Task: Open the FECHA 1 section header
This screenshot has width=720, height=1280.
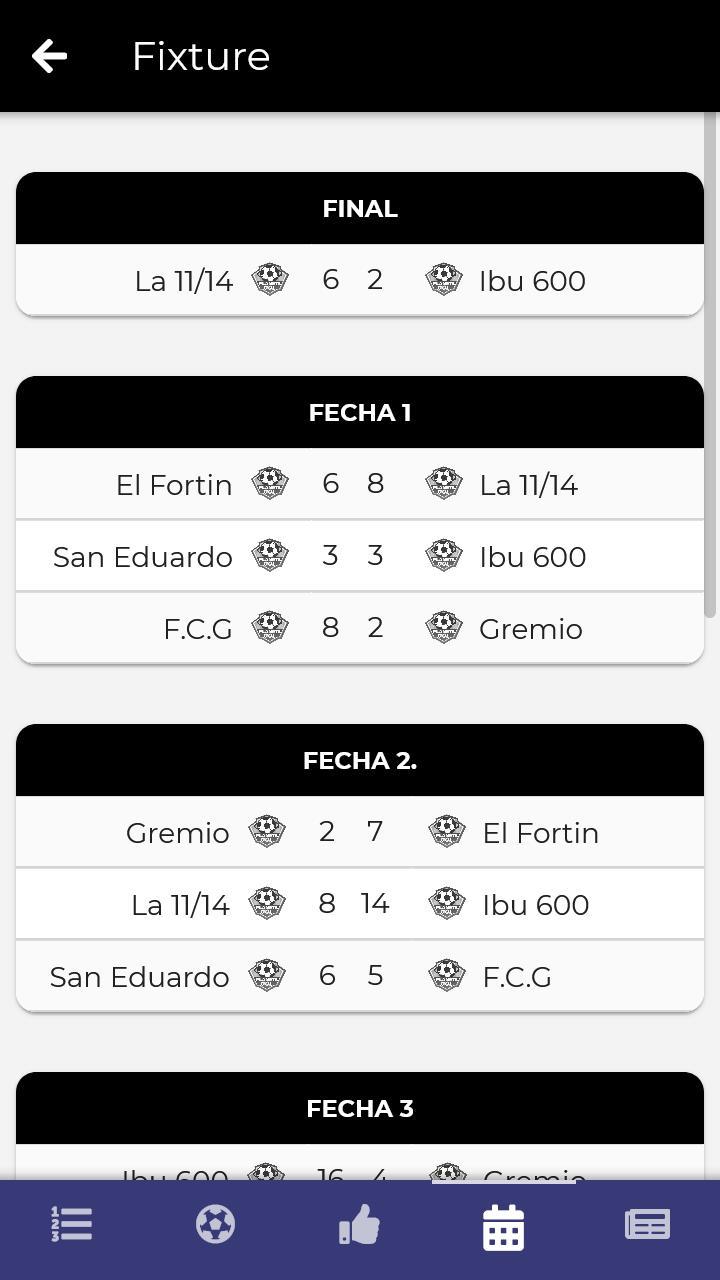Action: 360,411
